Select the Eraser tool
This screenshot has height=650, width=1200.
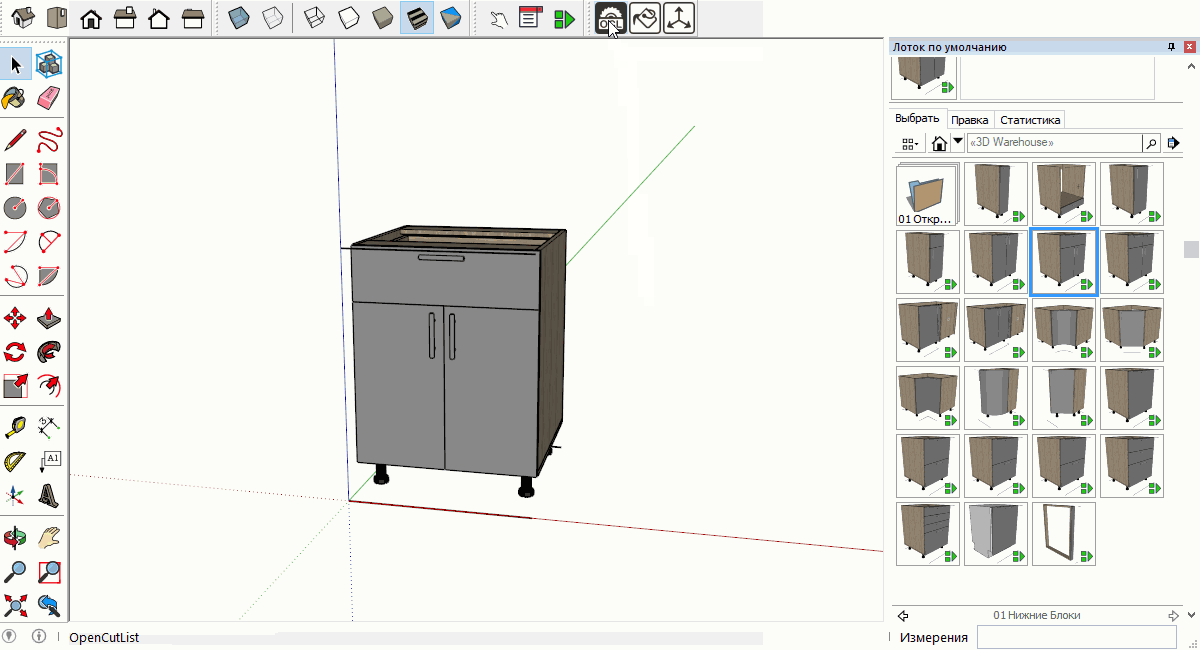[49, 98]
